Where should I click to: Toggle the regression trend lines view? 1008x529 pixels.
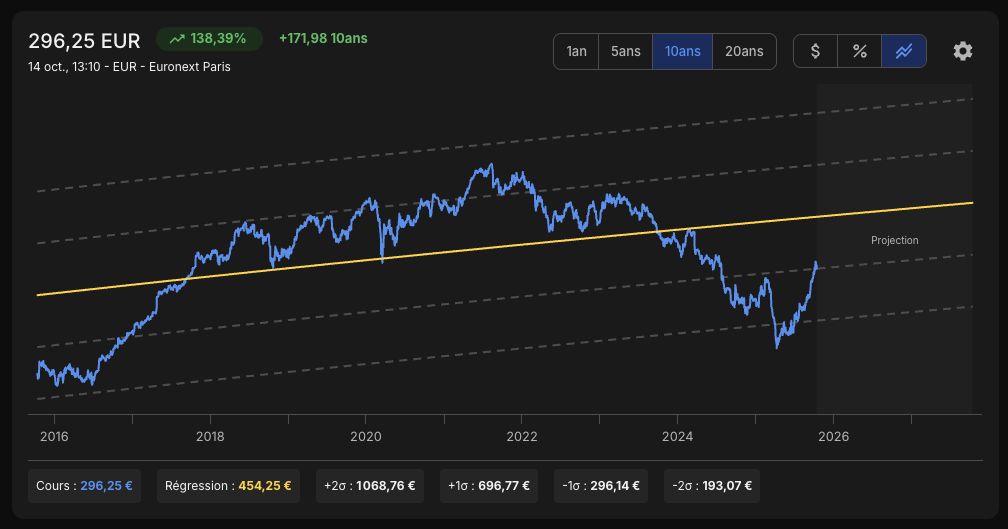[904, 51]
